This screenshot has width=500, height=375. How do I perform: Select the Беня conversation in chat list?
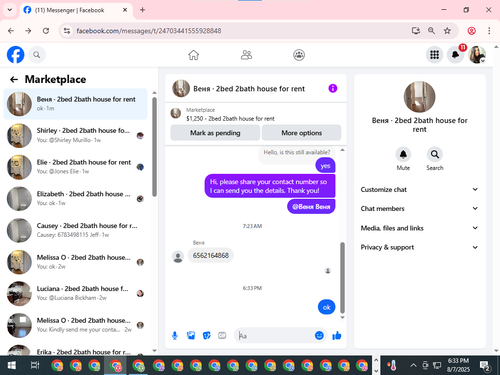(x=76, y=104)
